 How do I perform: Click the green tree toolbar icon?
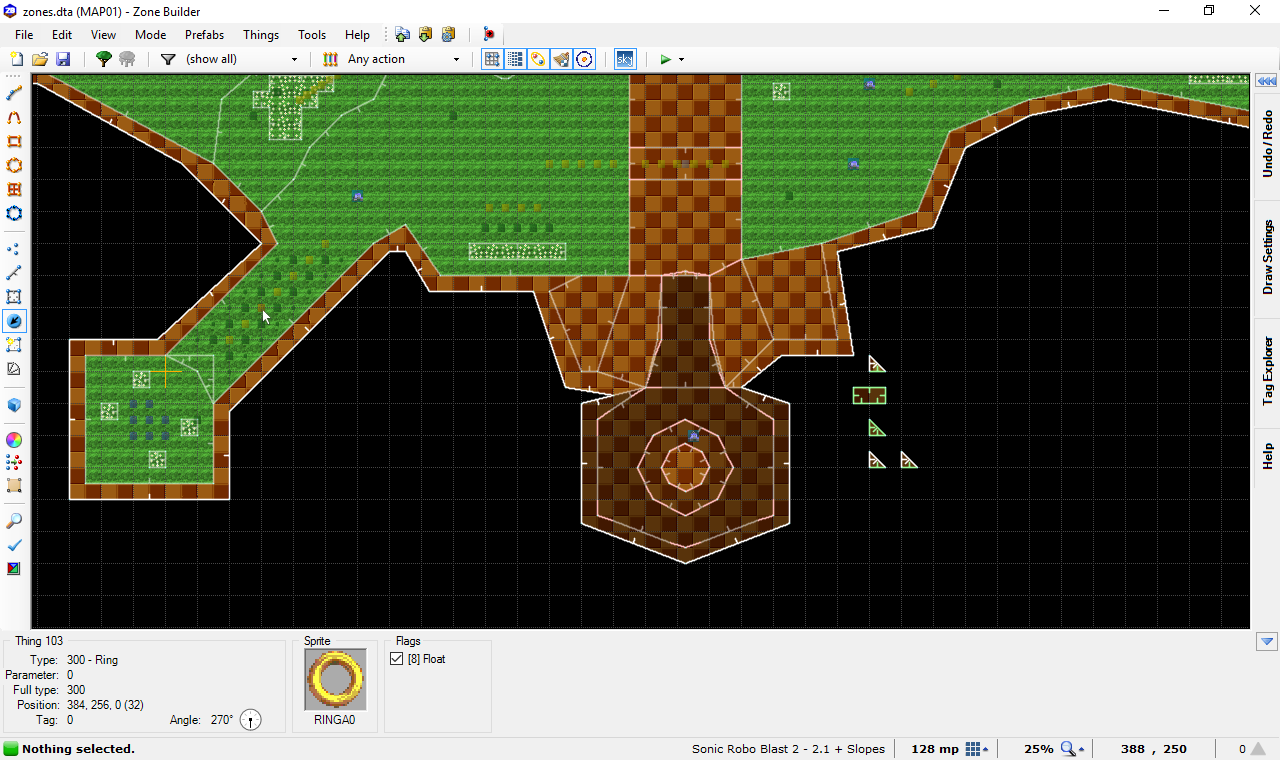tap(103, 59)
